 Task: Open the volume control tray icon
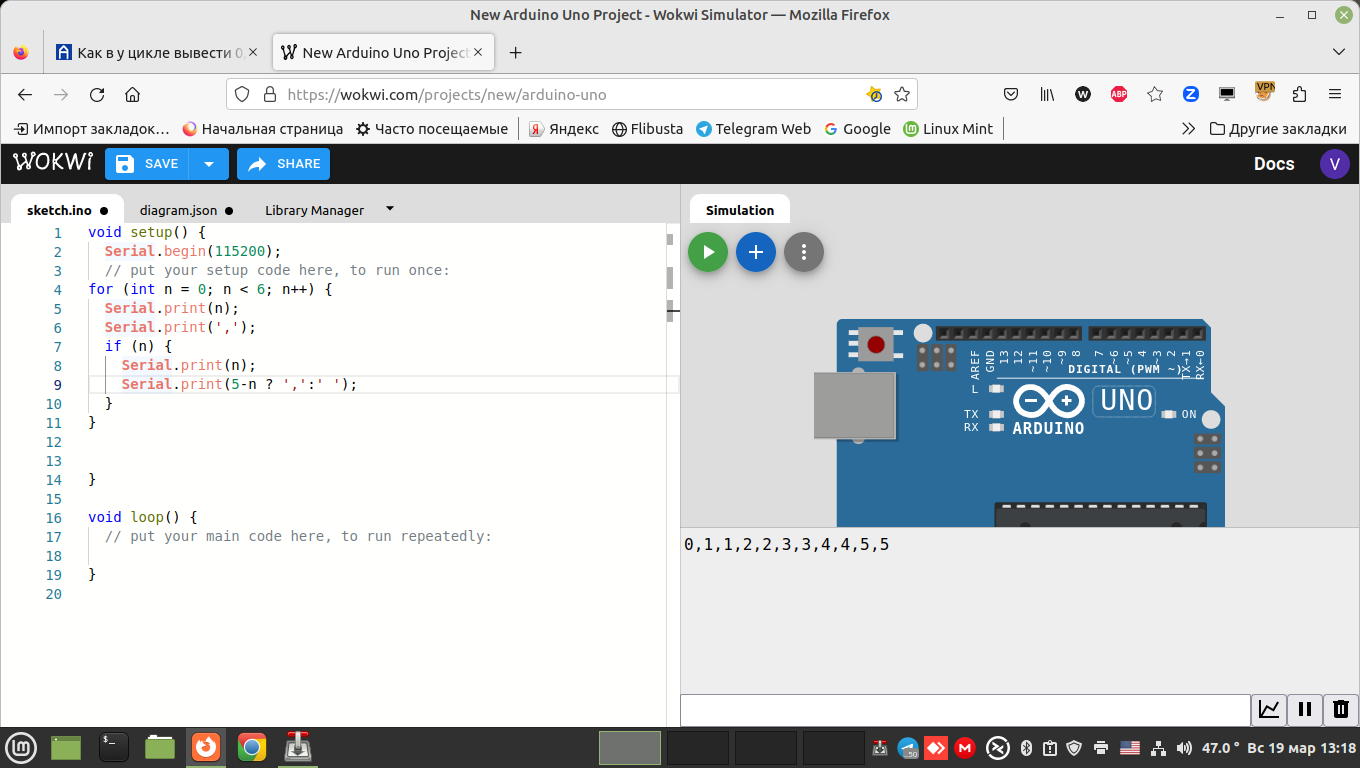point(1184,747)
